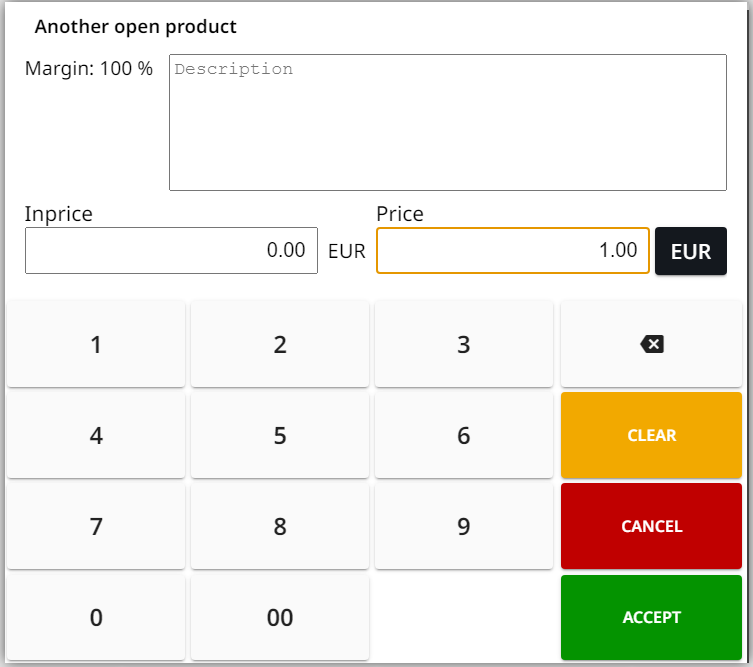The image size is (753, 667).
Task: Enter digit 7 using the keypad
Action: [x=96, y=527]
